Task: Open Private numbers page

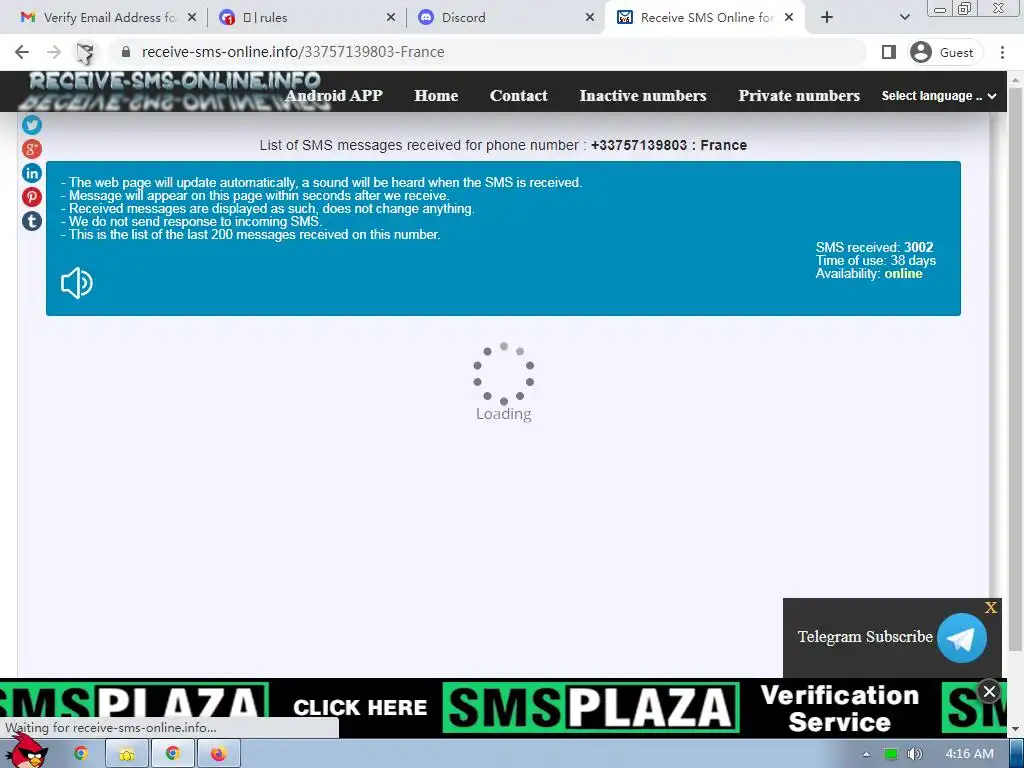Action: pyautogui.click(x=799, y=96)
